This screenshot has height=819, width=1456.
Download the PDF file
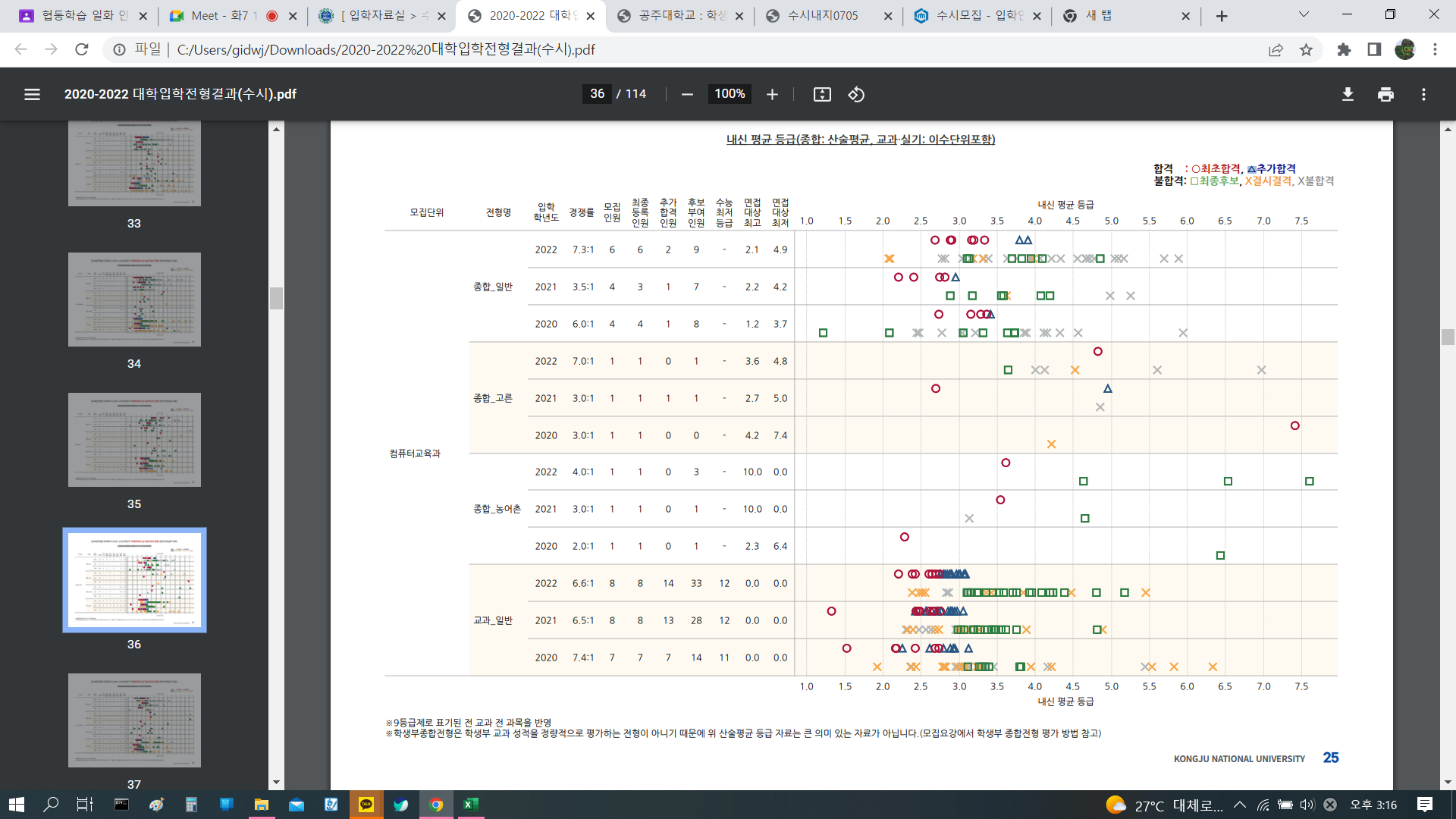(x=1348, y=94)
